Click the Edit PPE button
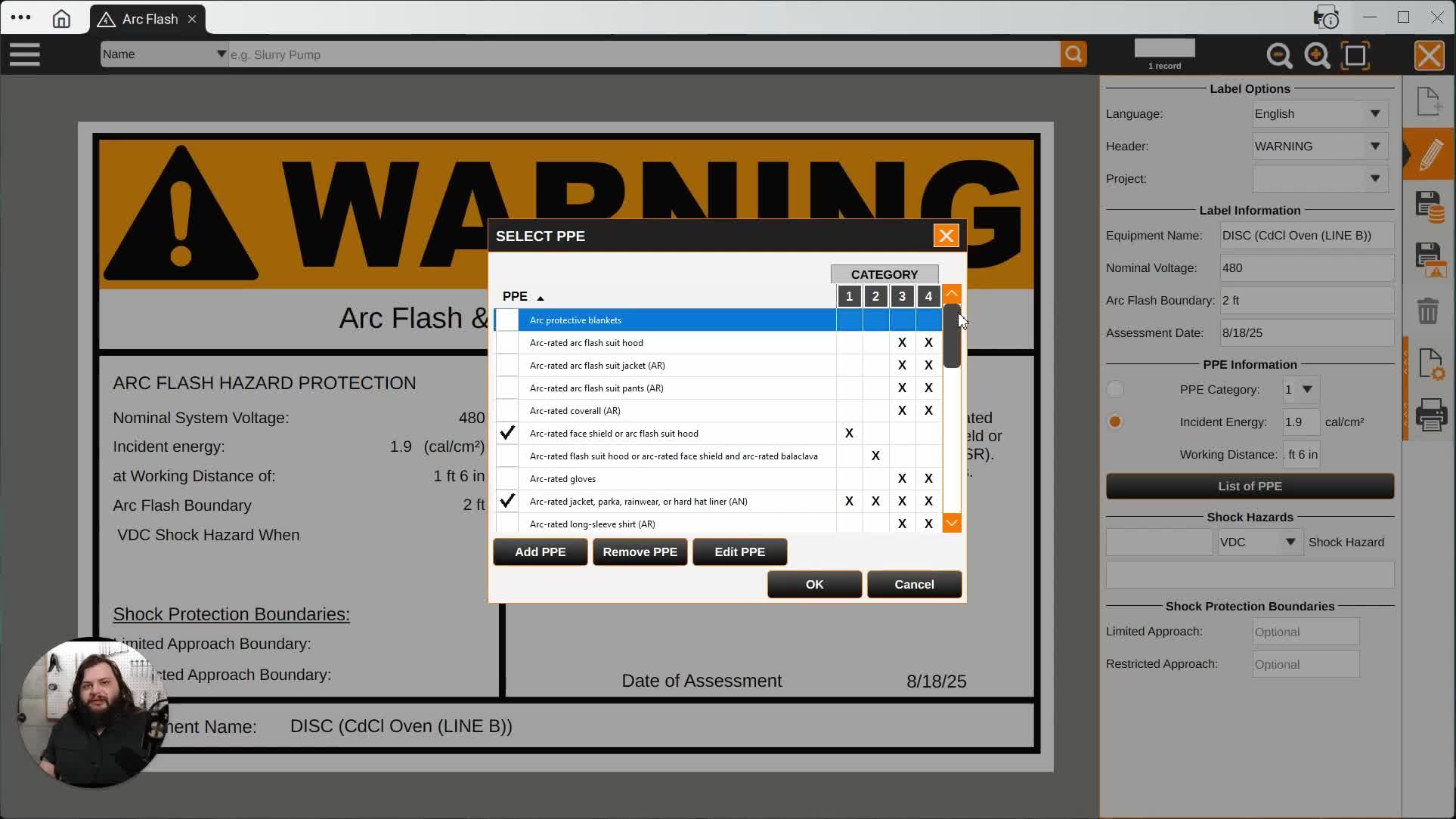 pyautogui.click(x=739, y=552)
